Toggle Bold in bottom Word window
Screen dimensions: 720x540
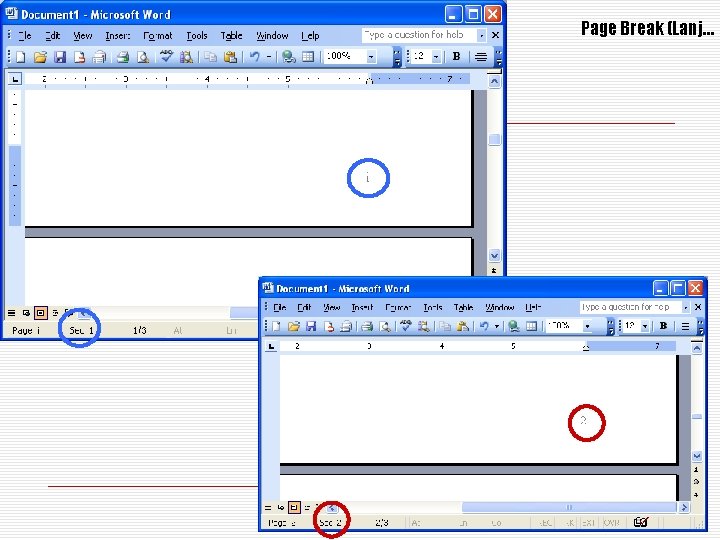(x=663, y=326)
